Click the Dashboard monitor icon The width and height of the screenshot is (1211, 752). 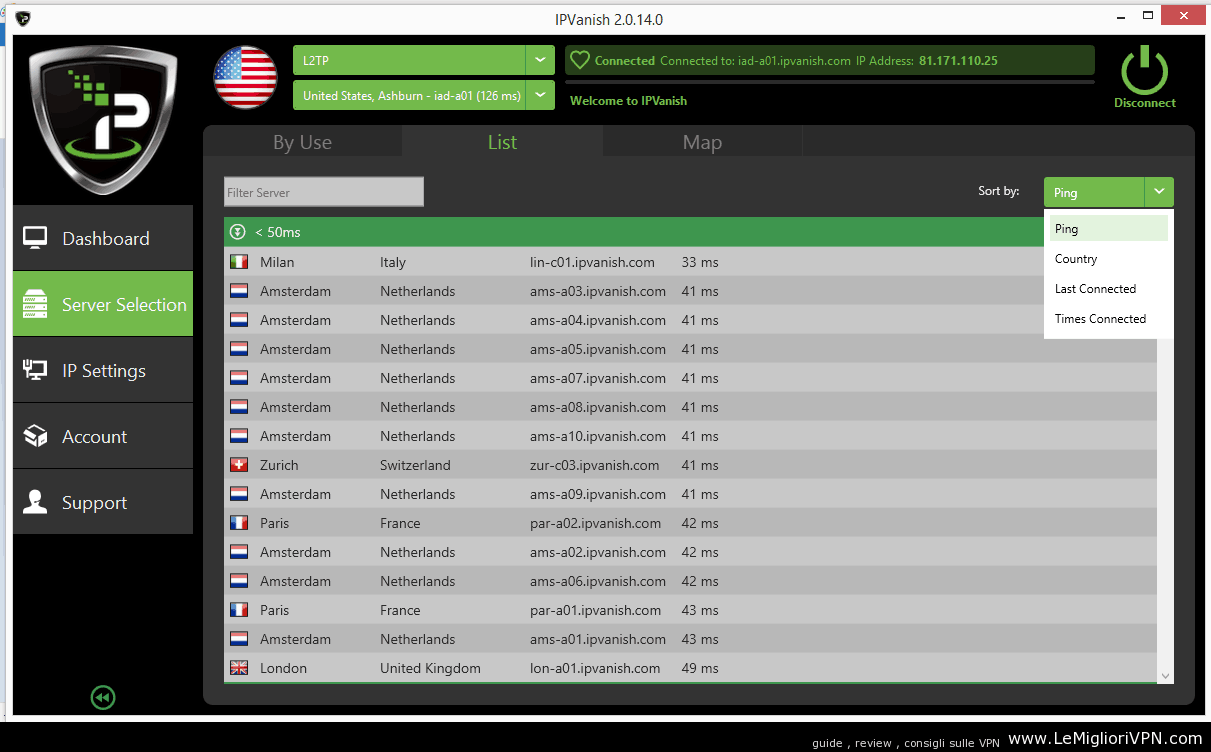coord(36,238)
